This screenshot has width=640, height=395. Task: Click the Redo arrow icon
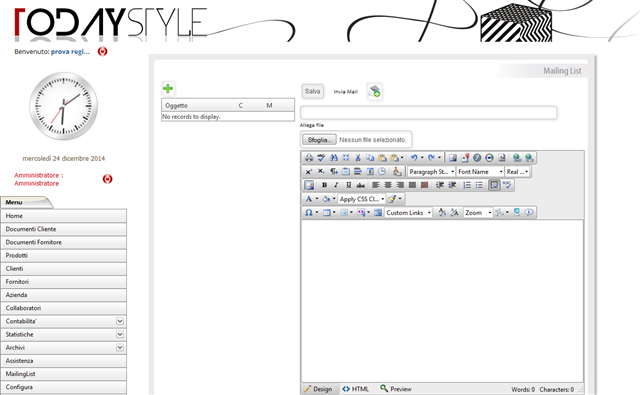[x=431, y=158]
